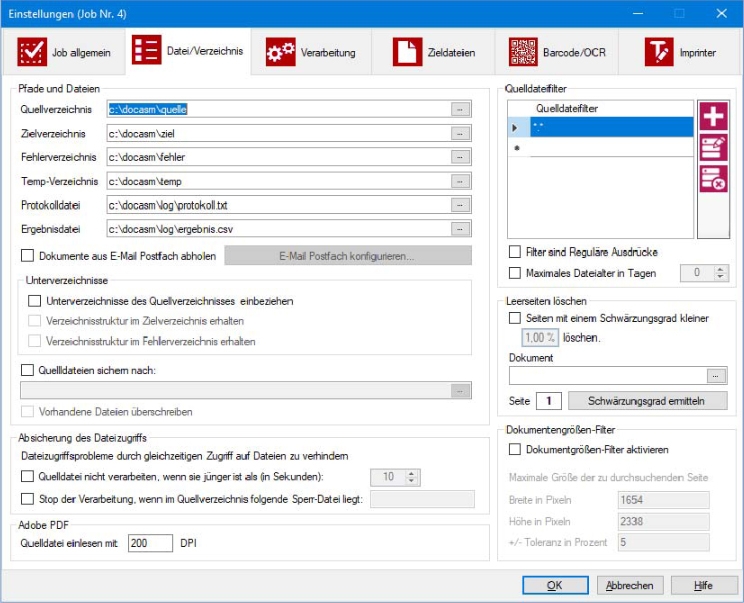Click the Seite number field
This screenshot has height=603, width=744.
549,401
